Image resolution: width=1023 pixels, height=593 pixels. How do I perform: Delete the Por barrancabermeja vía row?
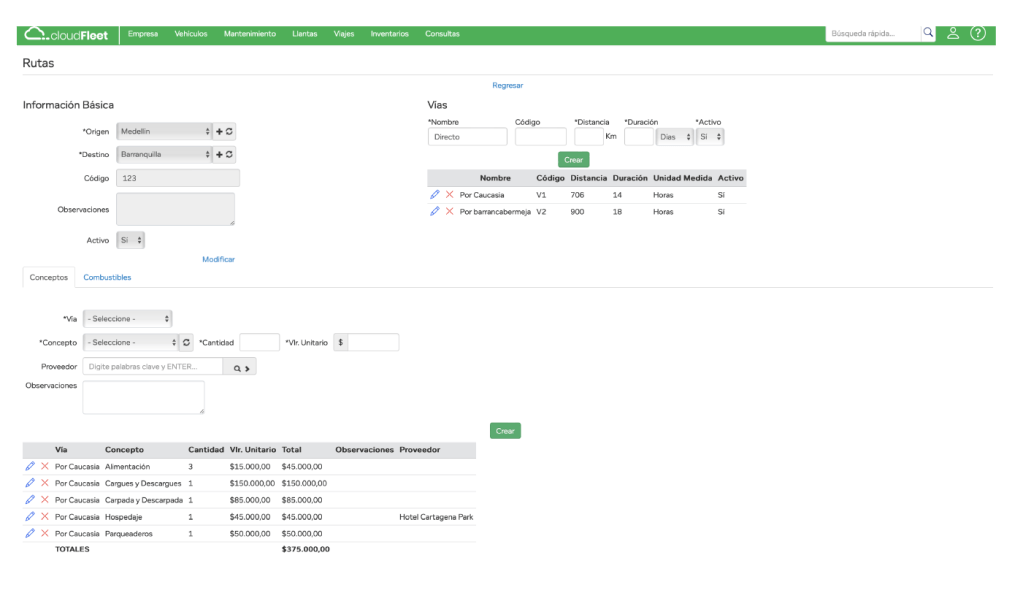coord(449,212)
